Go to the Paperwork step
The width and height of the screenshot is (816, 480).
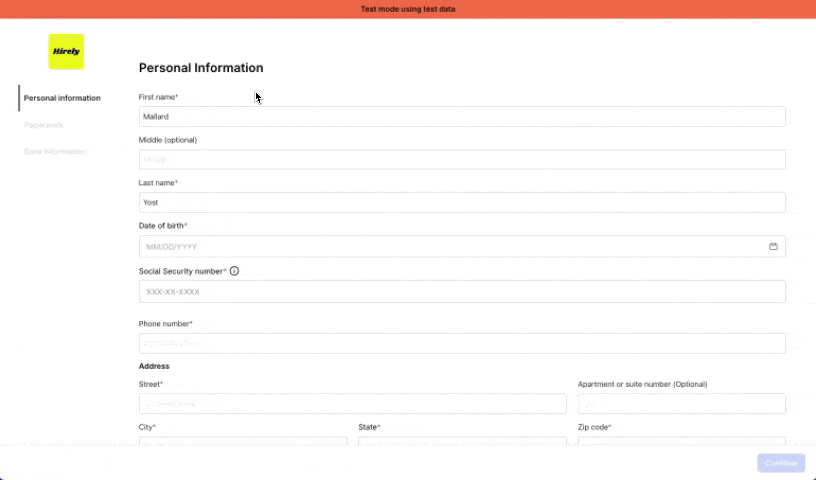click(44, 125)
